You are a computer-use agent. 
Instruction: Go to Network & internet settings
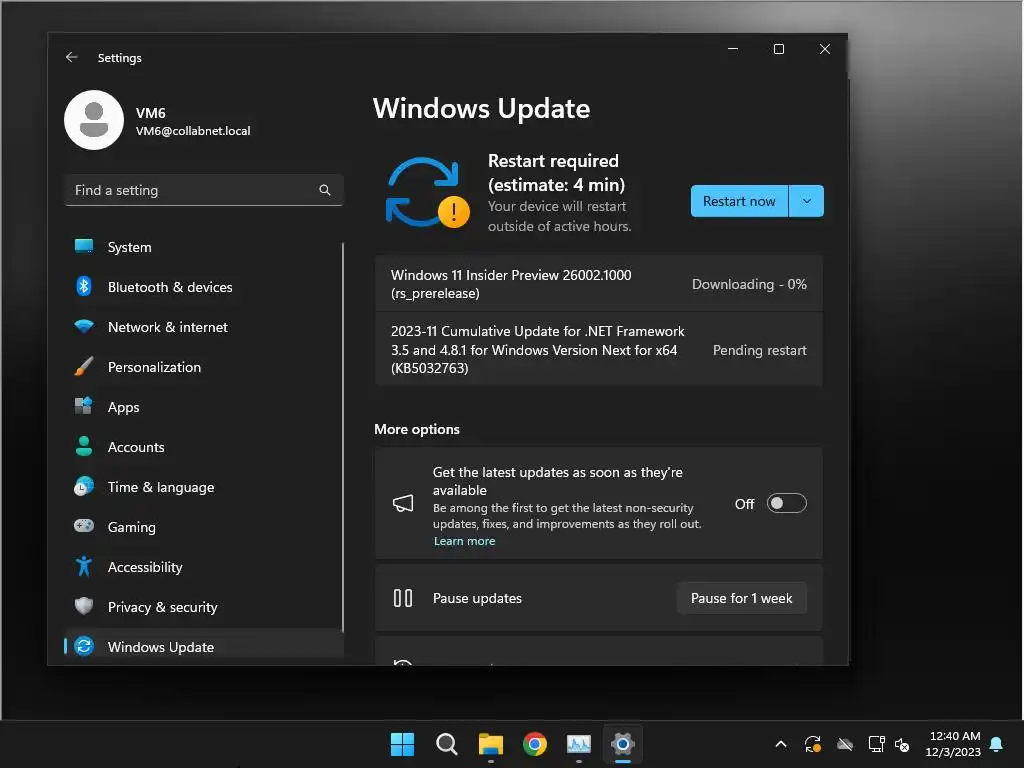(204, 327)
